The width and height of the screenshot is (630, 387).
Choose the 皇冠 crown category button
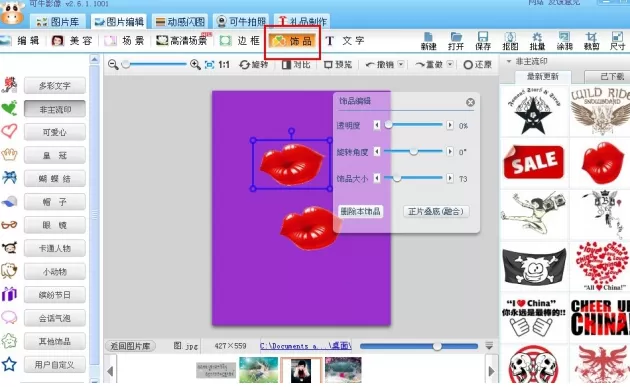pyautogui.click(x=55, y=156)
